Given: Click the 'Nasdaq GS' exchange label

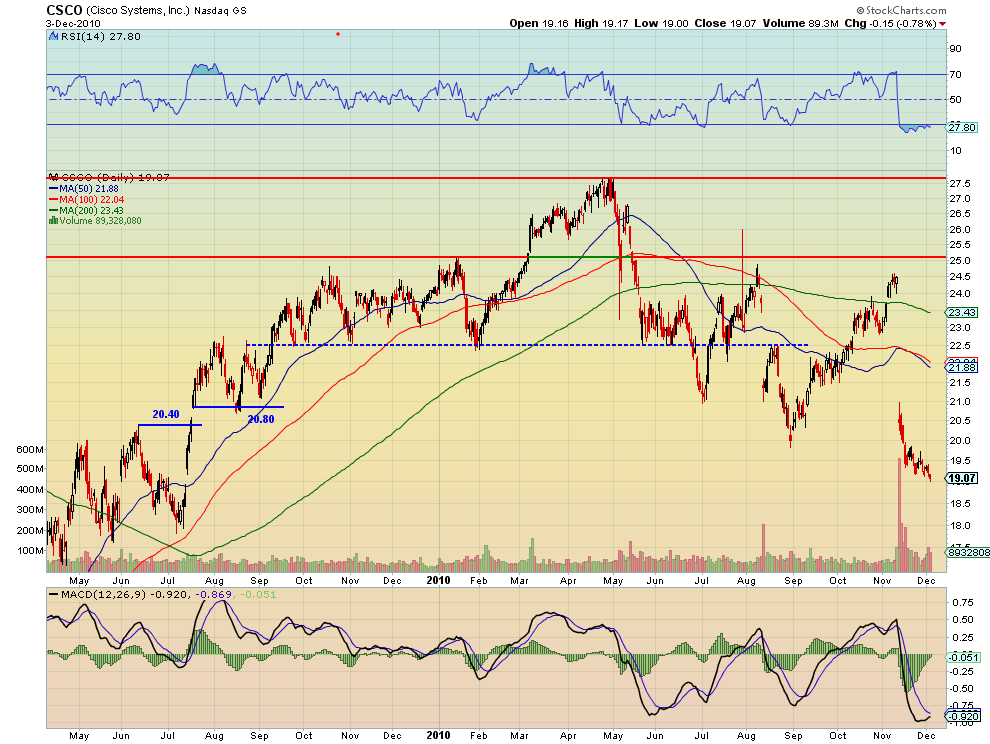Looking at the screenshot, I should point(220,11).
